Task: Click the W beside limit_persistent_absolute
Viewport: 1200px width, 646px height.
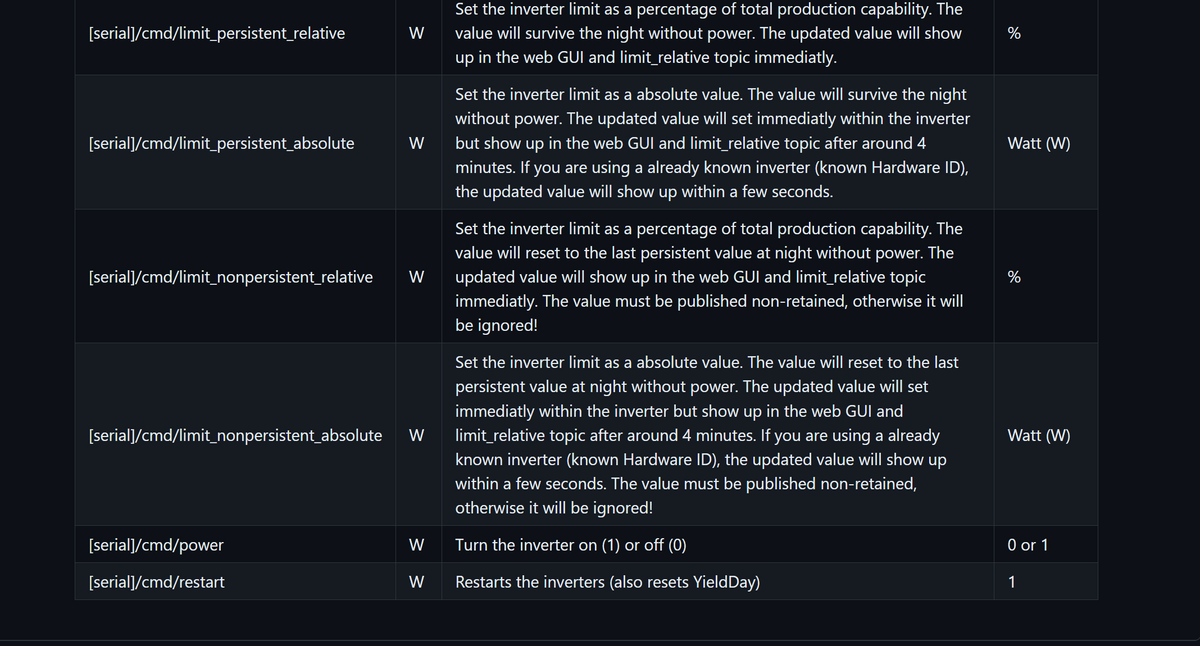Action: pos(417,143)
